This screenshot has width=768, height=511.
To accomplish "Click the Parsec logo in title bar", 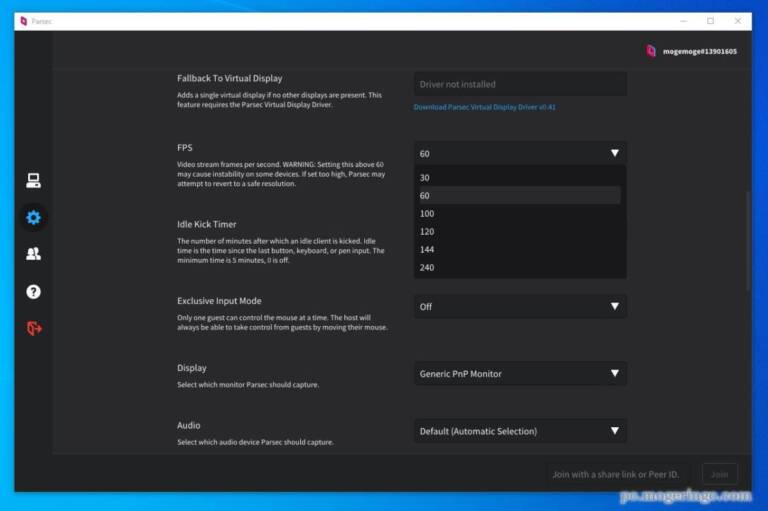I will point(24,20).
